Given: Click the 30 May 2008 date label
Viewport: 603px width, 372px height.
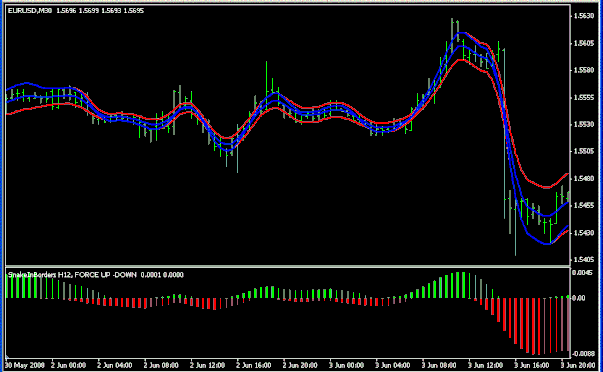Looking at the screenshot, I should click(25, 365).
